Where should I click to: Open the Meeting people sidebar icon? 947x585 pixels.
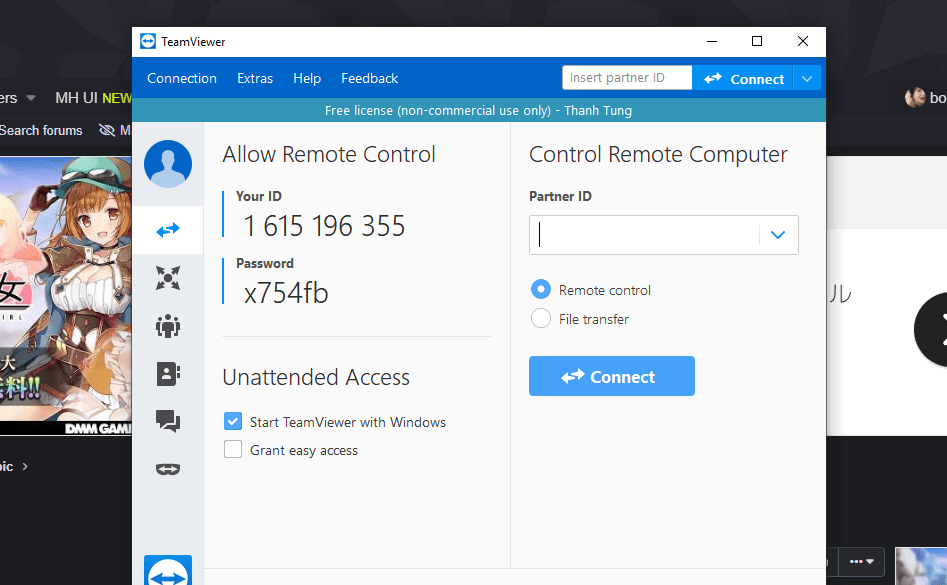point(168,326)
